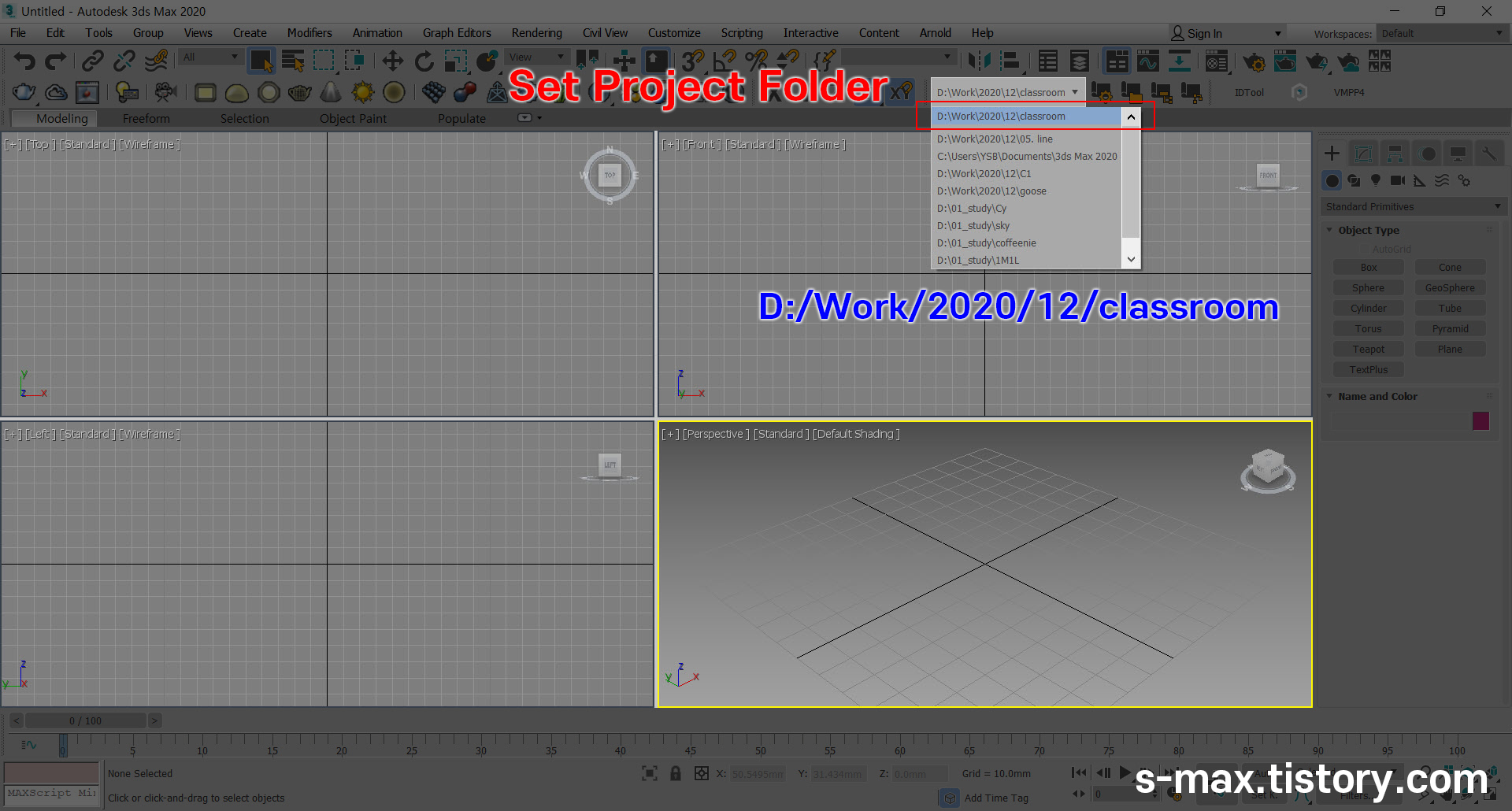
Task: Click the Redo arrow icon
Action: 55,61
